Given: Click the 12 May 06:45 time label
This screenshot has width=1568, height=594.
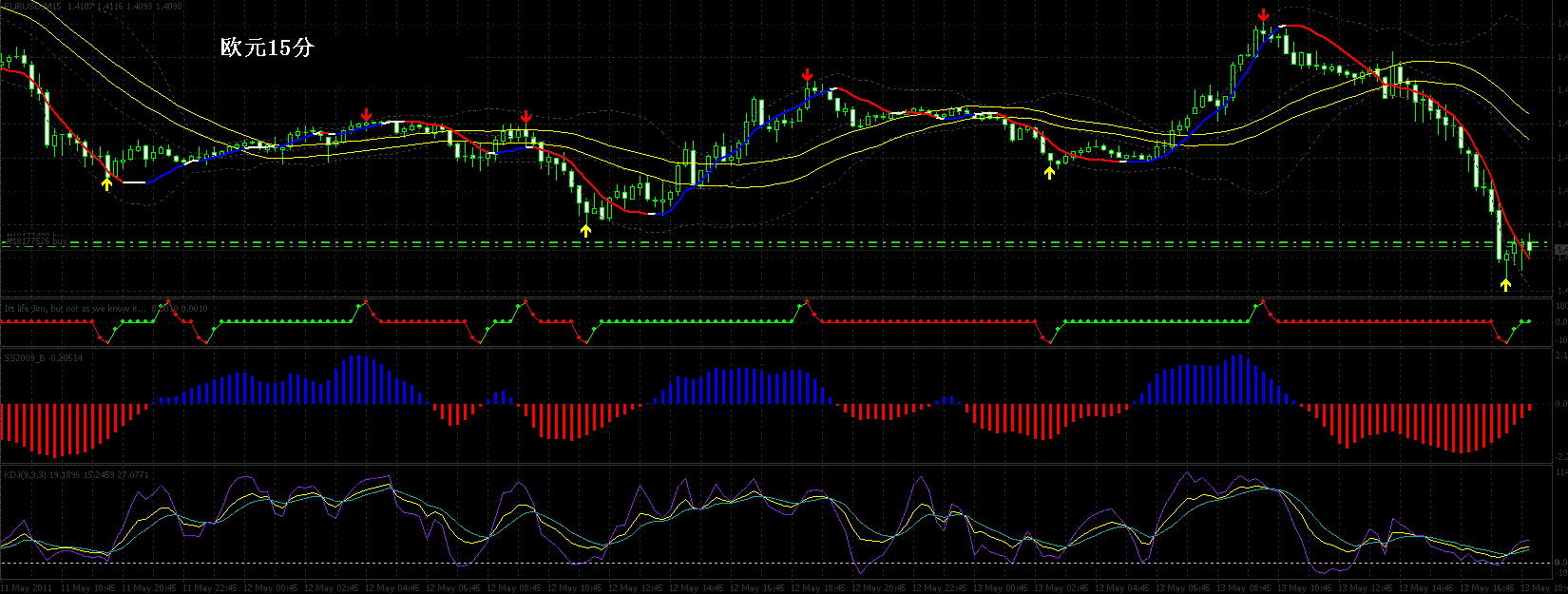Looking at the screenshot, I should (453, 587).
